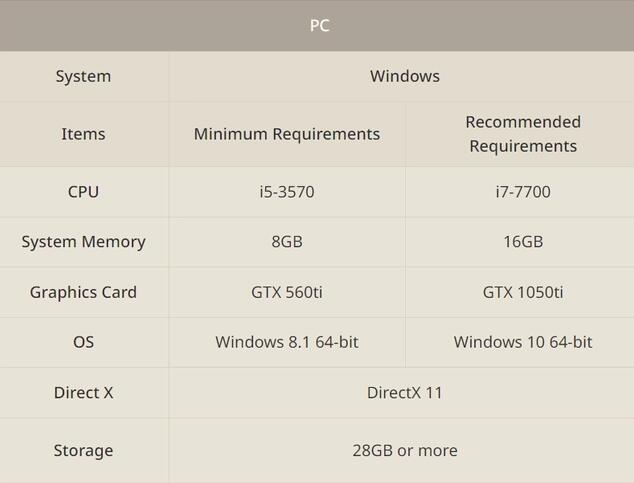The image size is (634, 483).
Task: Click the 28GB or more cell
Action: (x=404, y=450)
